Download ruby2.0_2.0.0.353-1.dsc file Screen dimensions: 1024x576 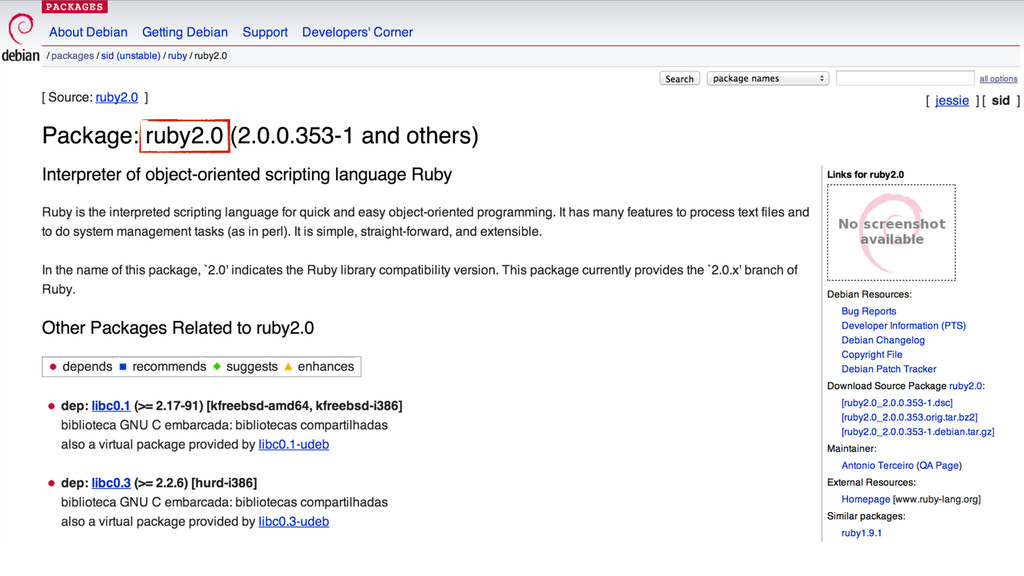897,403
